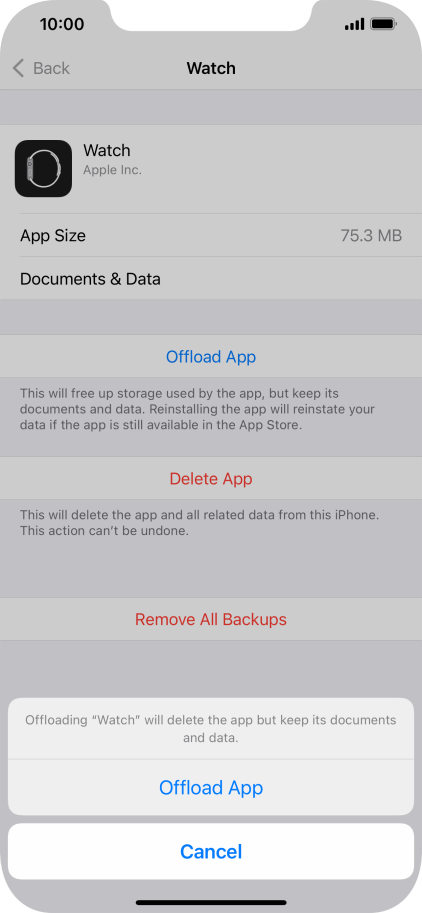Viewport: 422px width, 913px height.
Task: Select the Watch app name label
Action: [107, 150]
